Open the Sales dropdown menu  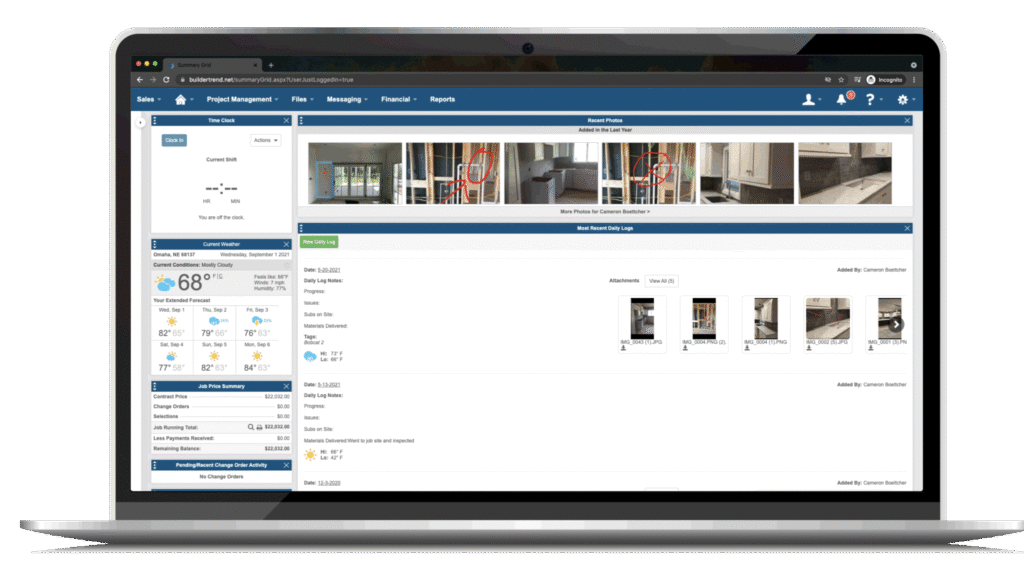[x=149, y=99]
